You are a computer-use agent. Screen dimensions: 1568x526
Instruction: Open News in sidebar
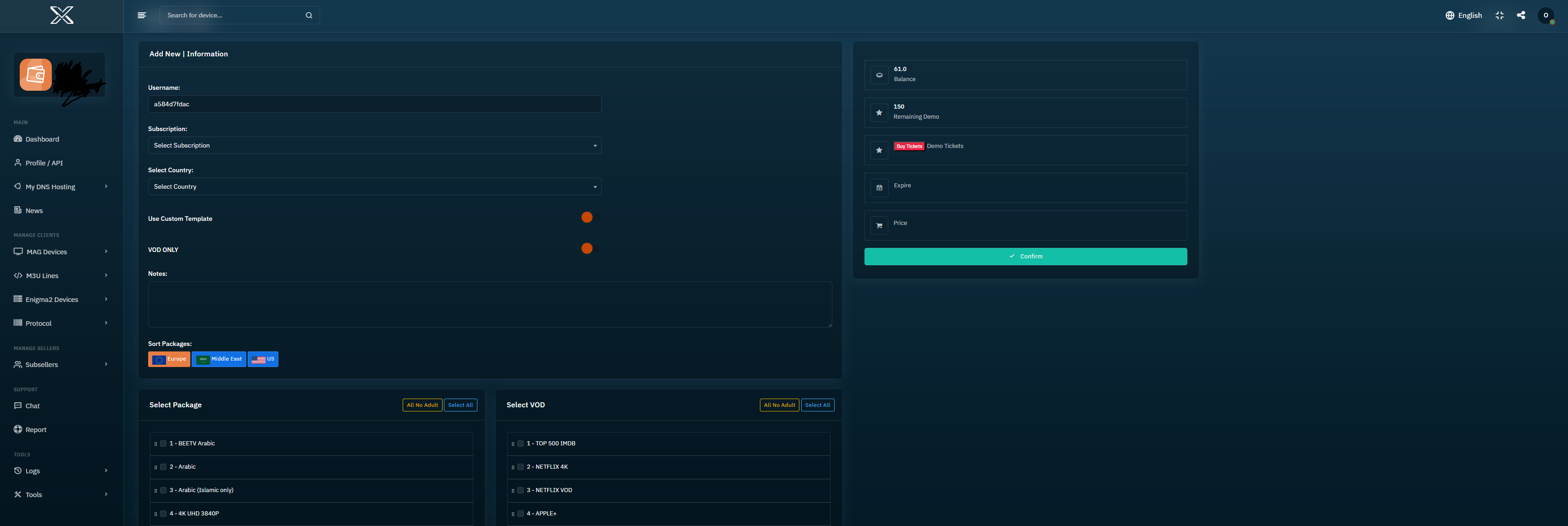tap(28, 210)
